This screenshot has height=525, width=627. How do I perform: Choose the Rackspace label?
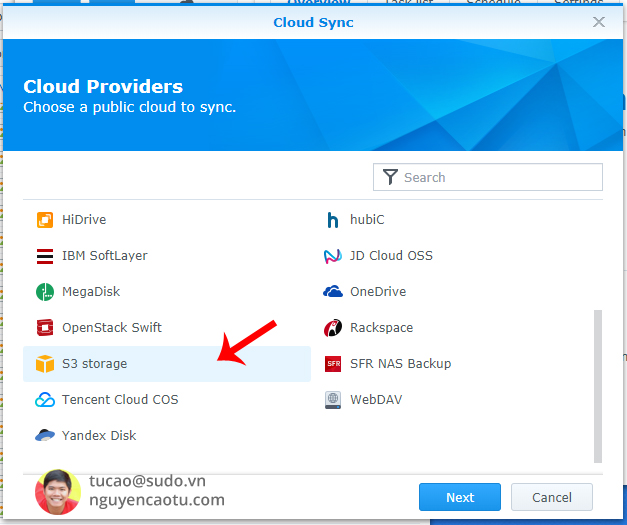click(x=381, y=327)
